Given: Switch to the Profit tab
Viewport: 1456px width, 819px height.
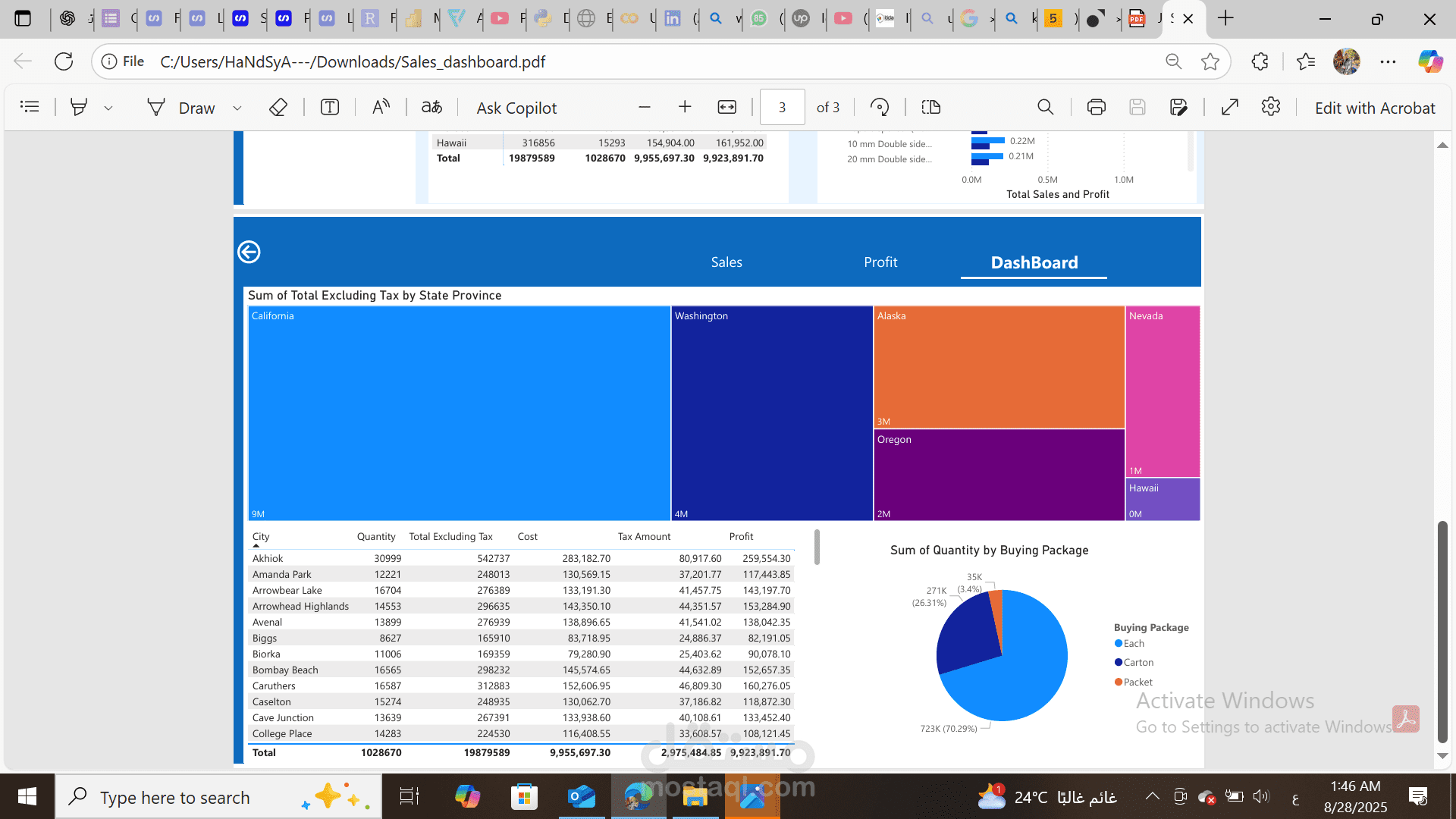Looking at the screenshot, I should [880, 262].
